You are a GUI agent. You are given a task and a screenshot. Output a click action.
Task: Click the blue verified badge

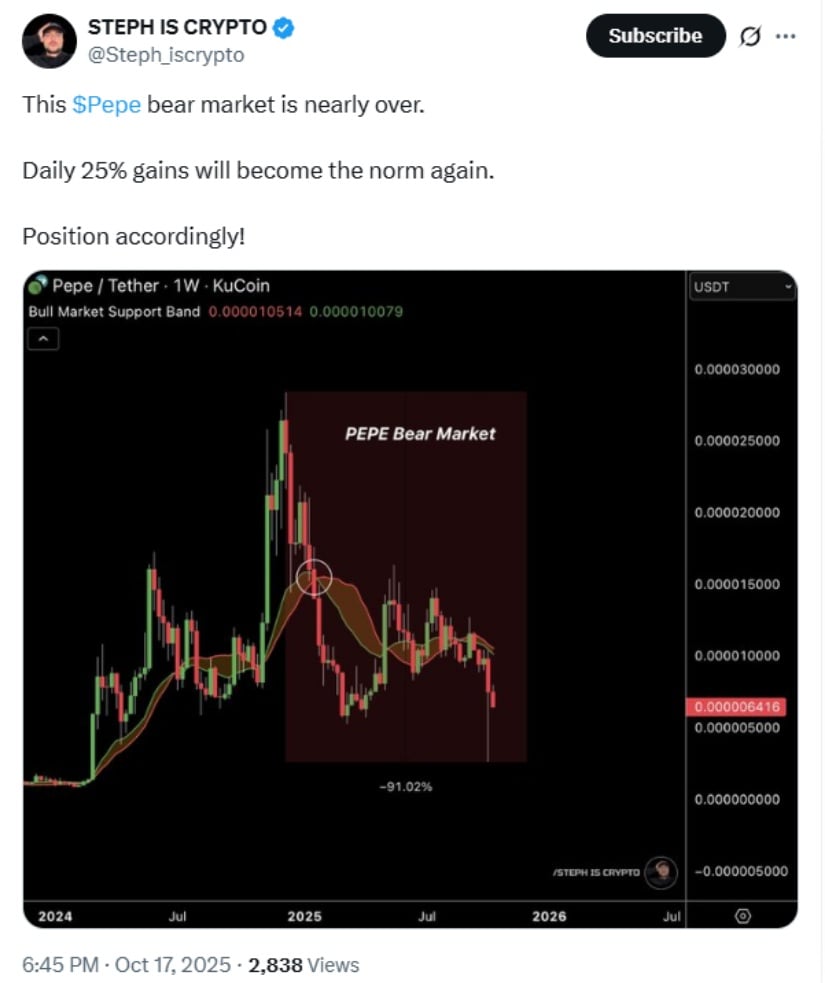[x=283, y=28]
